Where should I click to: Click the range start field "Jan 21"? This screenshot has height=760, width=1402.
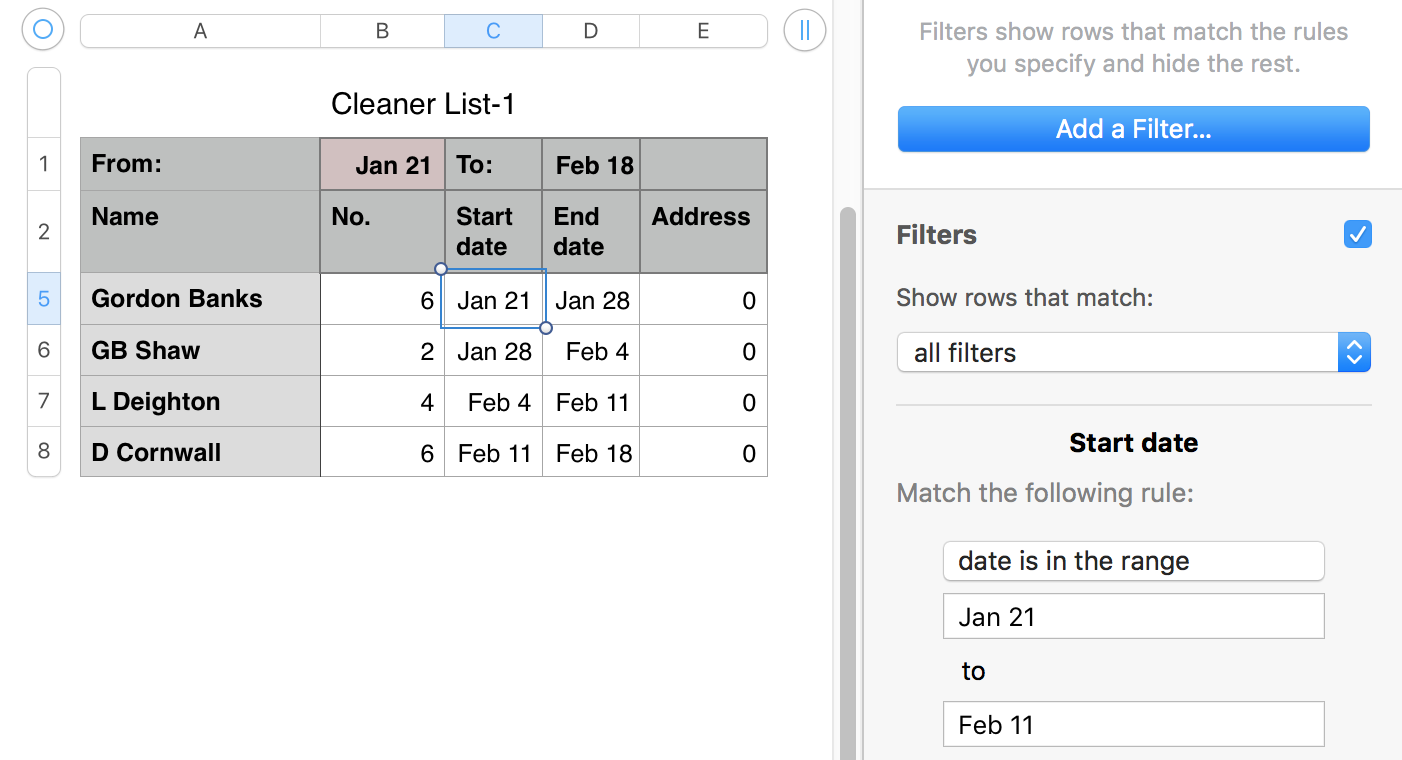1133,617
